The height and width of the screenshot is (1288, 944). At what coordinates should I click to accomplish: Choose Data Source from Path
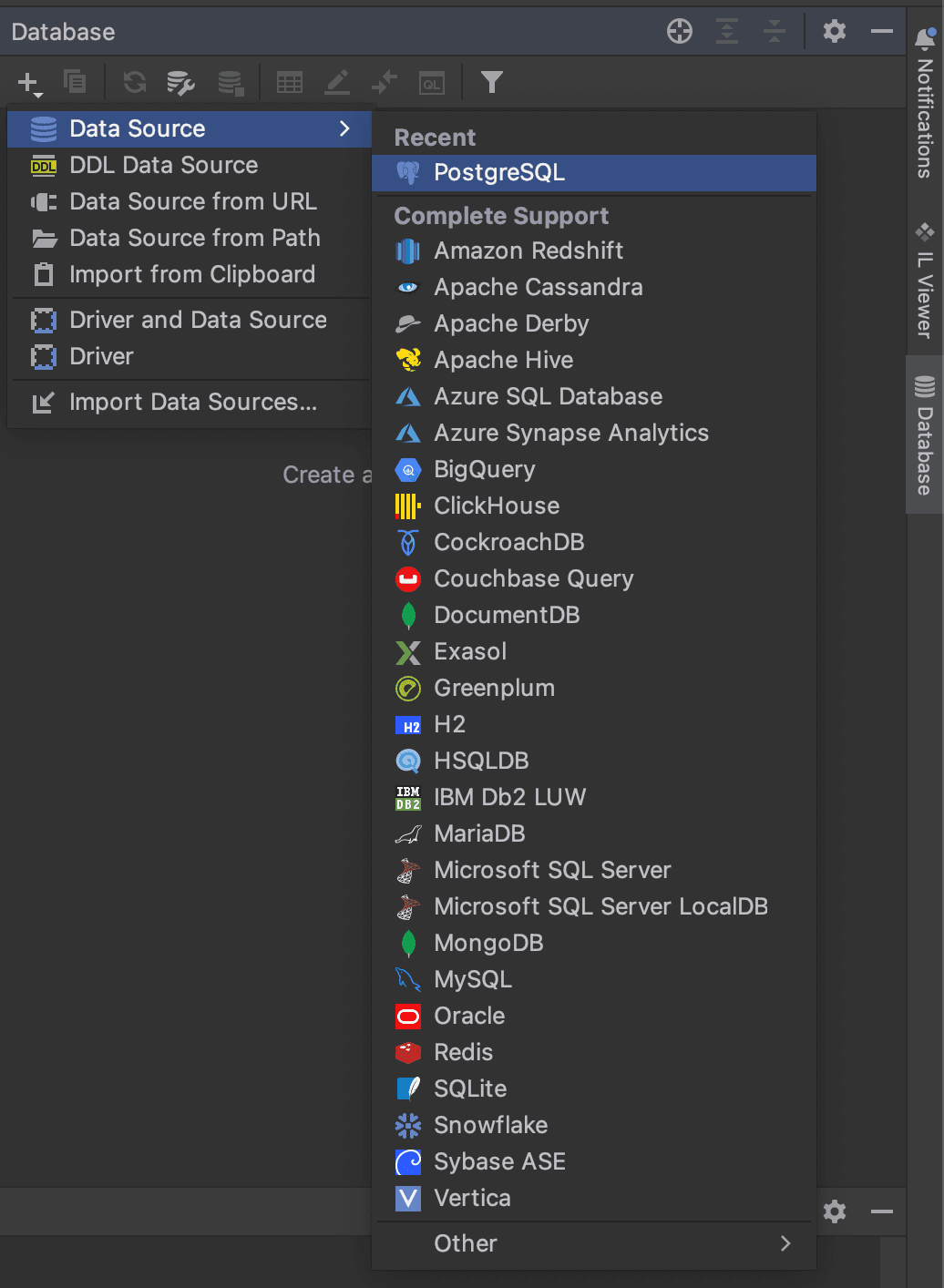(x=190, y=238)
